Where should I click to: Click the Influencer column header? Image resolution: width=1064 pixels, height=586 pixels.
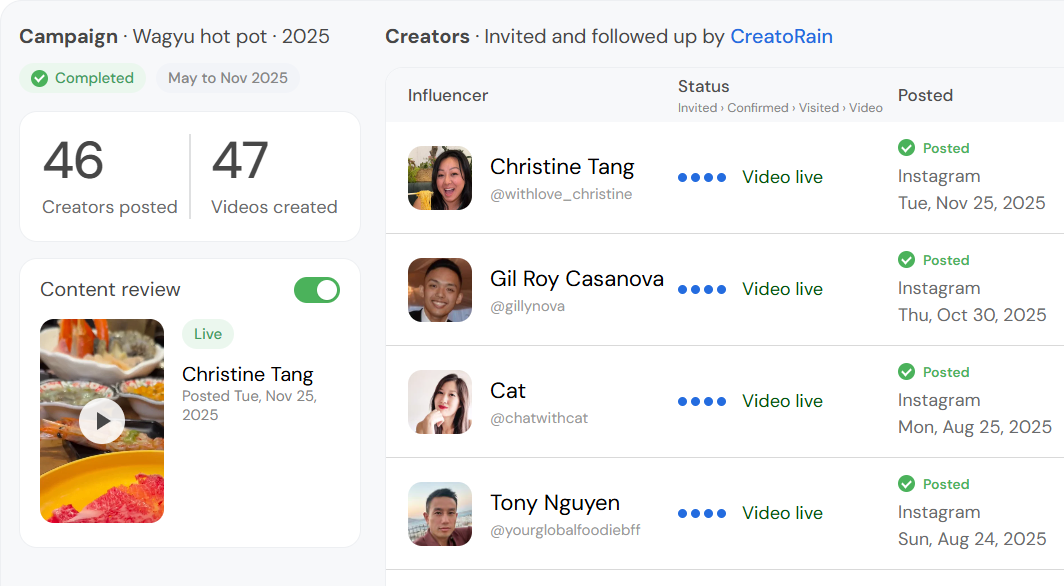tap(448, 96)
